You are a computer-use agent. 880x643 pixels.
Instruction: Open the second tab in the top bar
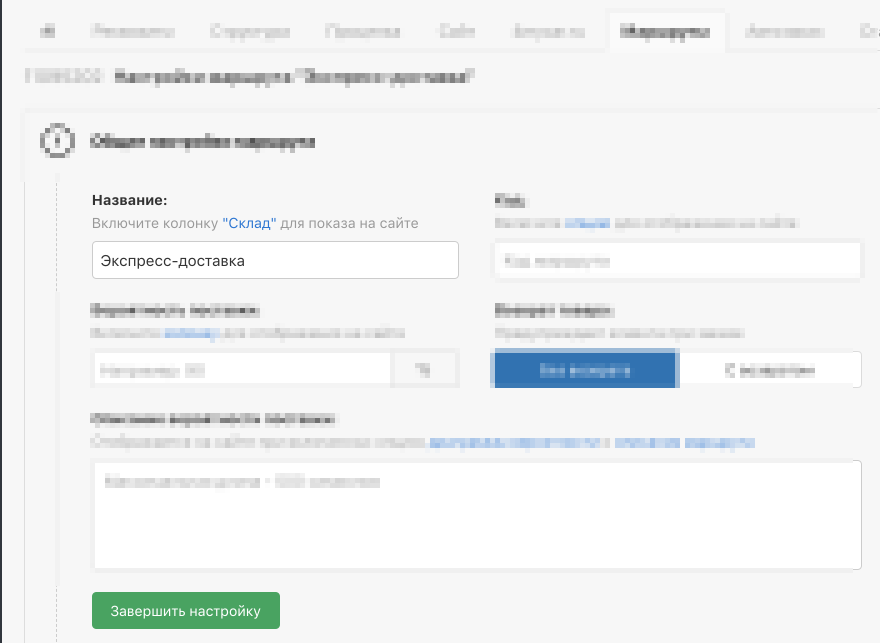[x=132, y=32]
